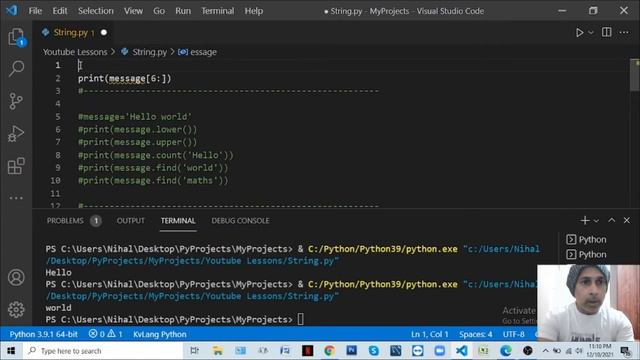The image size is (640, 360).
Task: Open the Selection menu
Action: (96, 11)
